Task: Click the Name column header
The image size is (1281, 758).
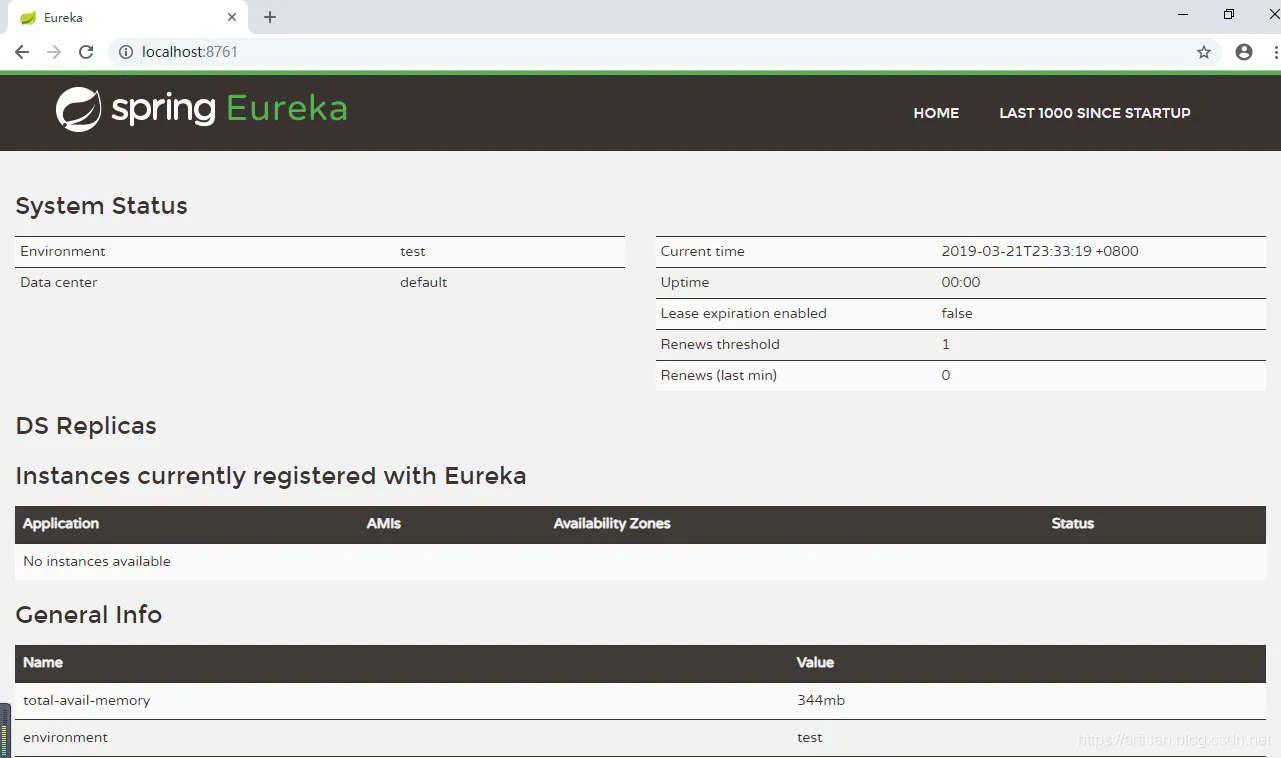Action: click(x=43, y=662)
